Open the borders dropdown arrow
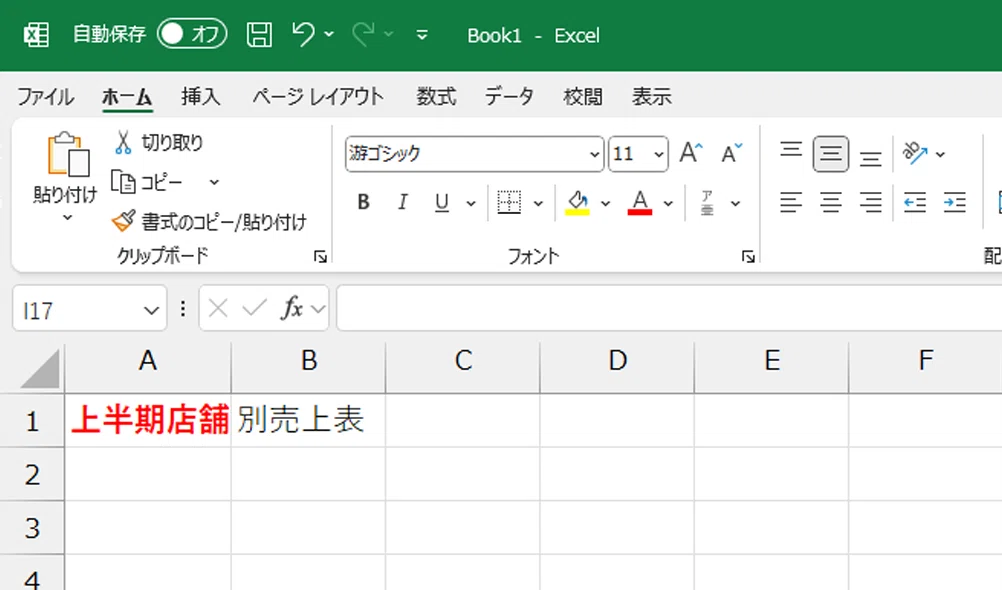Image resolution: width=1002 pixels, height=590 pixels. [538, 203]
